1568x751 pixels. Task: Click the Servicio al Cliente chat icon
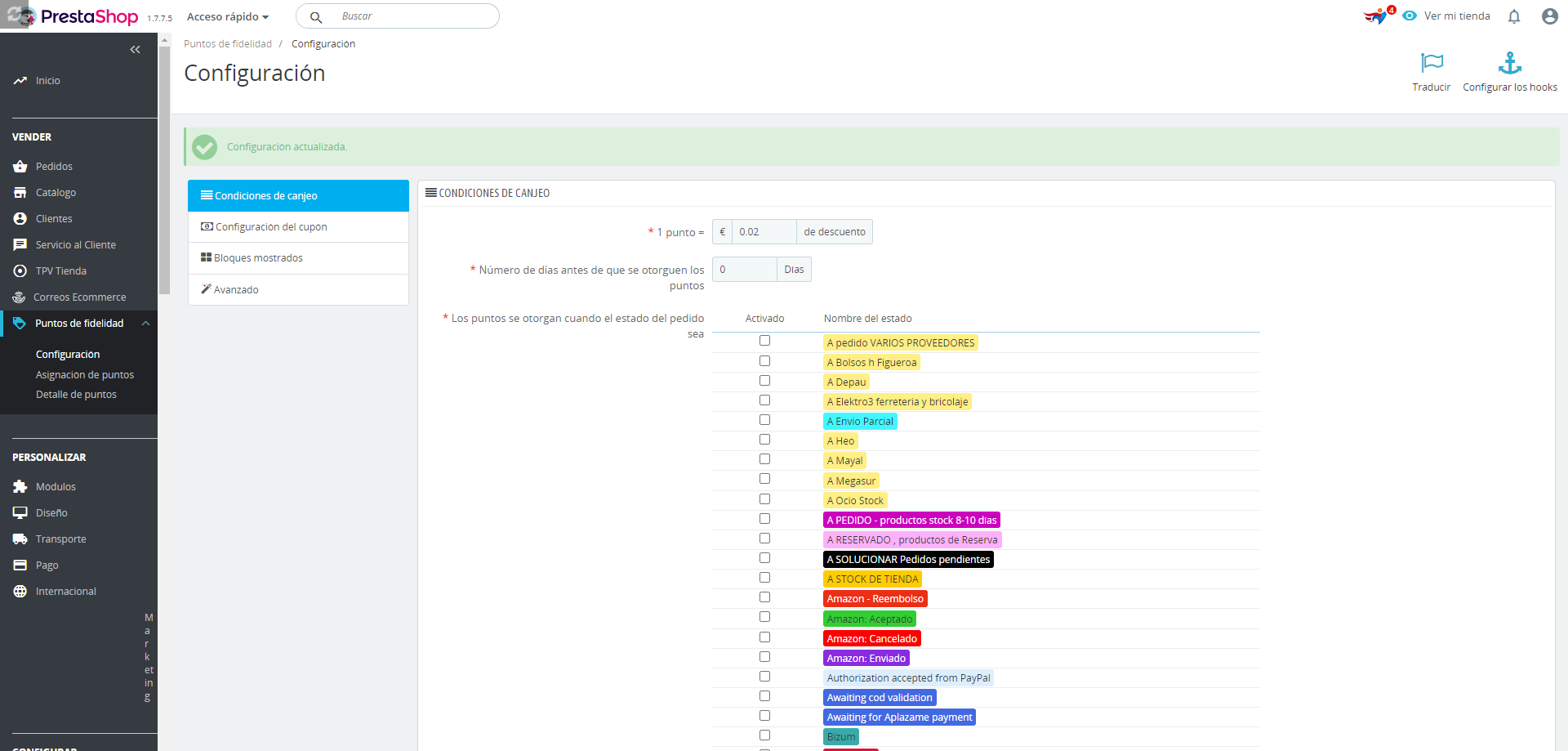[20, 245]
